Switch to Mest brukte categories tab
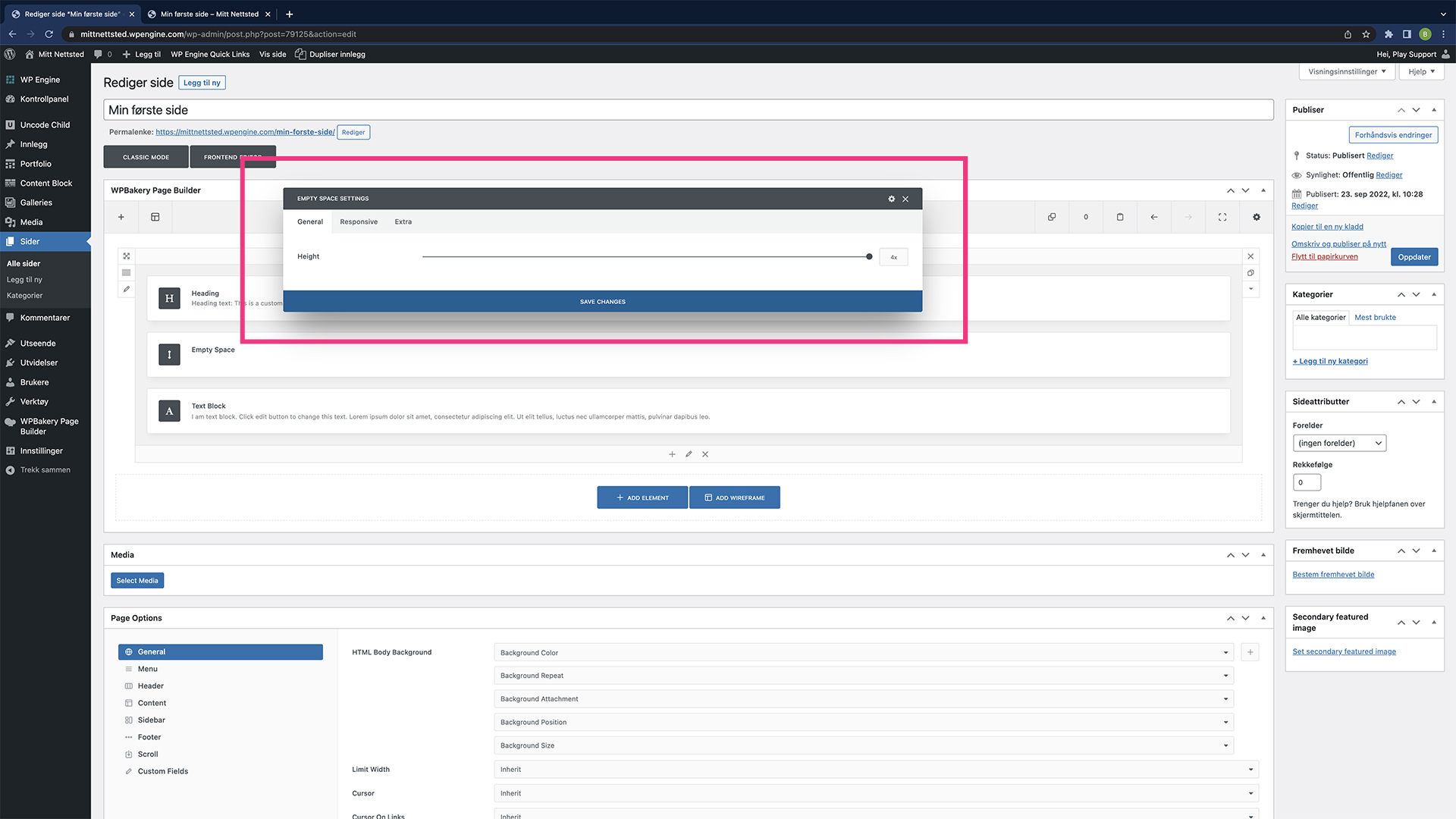Image resolution: width=1456 pixels, height=819 pixels. pos(1375,318)
